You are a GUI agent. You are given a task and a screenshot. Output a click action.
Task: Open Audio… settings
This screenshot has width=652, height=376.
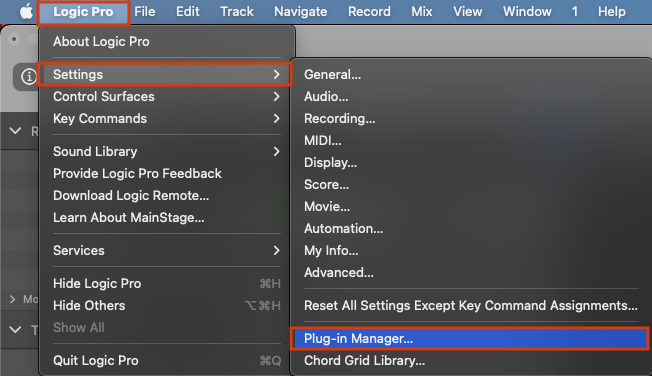pyautogui.click(x=470, y=96)
